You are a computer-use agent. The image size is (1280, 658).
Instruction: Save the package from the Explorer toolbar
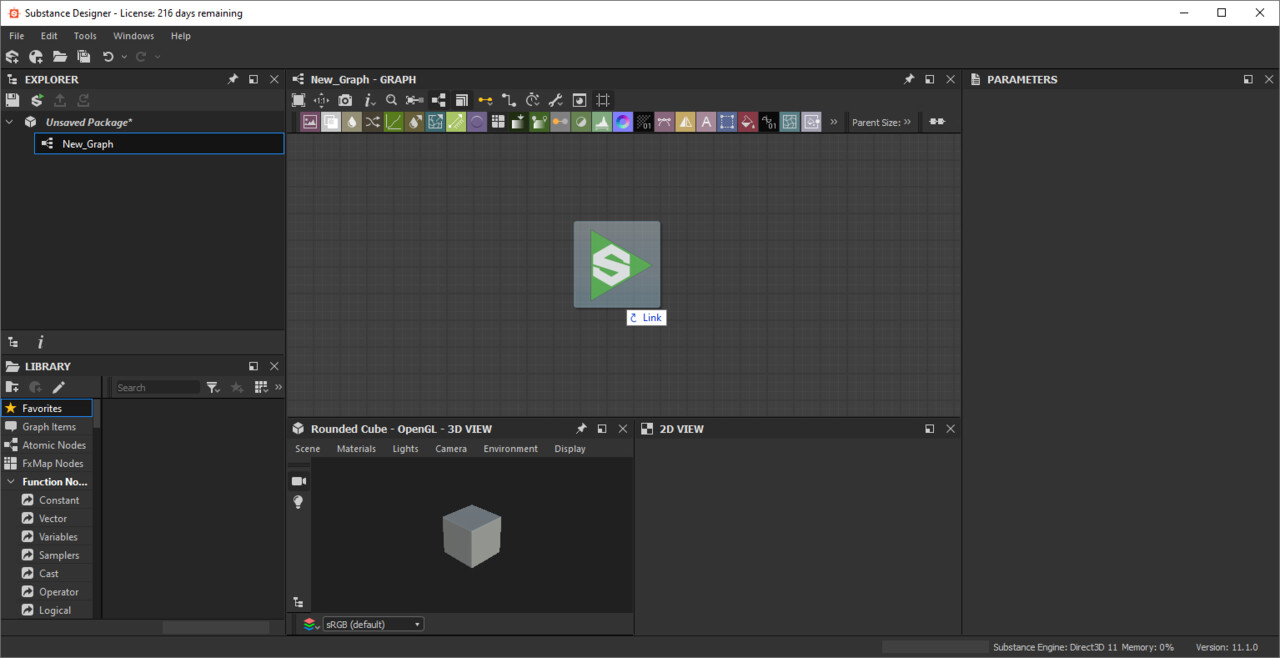[x=12, y=100]
